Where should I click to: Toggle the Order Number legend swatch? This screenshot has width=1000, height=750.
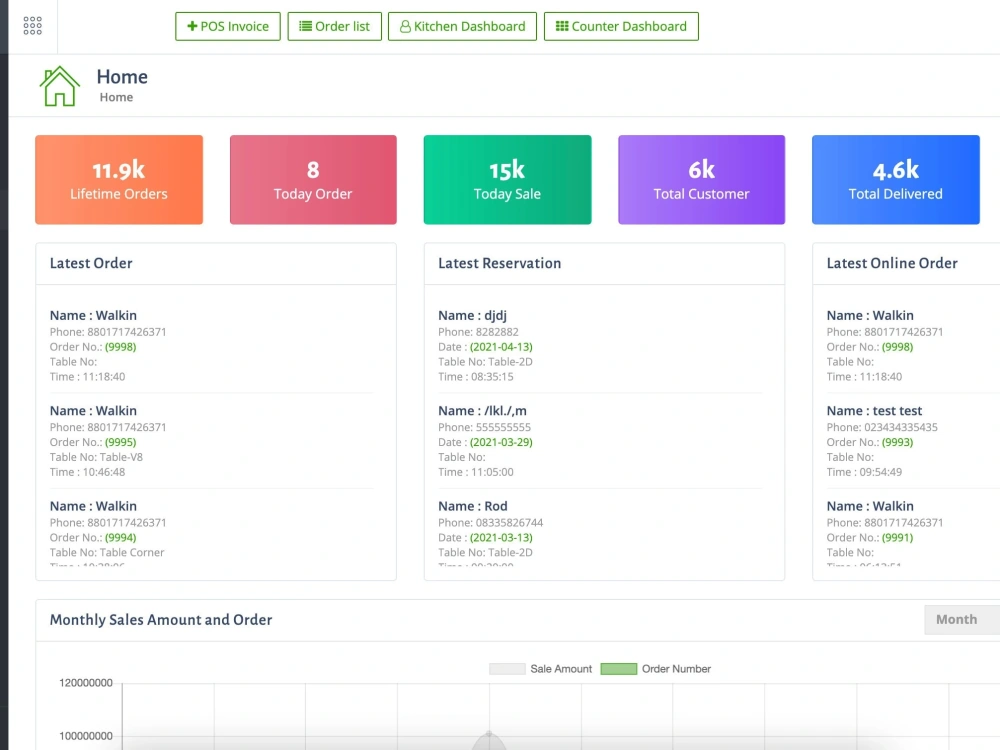[x=619, y=668]
